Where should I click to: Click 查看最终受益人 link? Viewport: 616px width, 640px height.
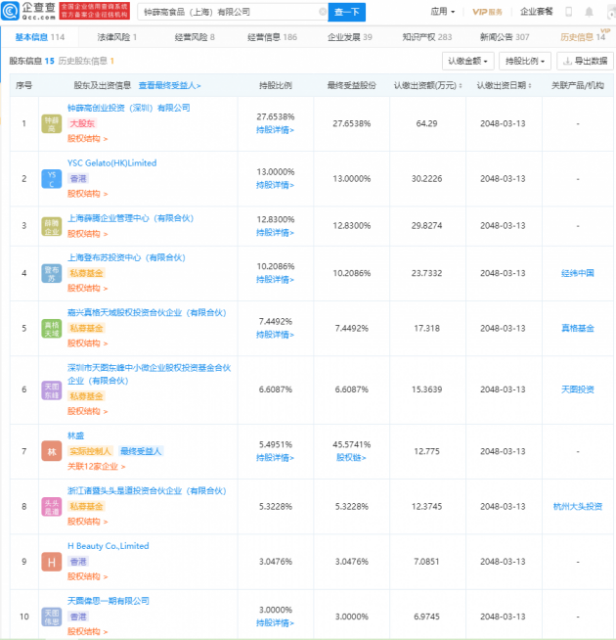coord(170,85)
